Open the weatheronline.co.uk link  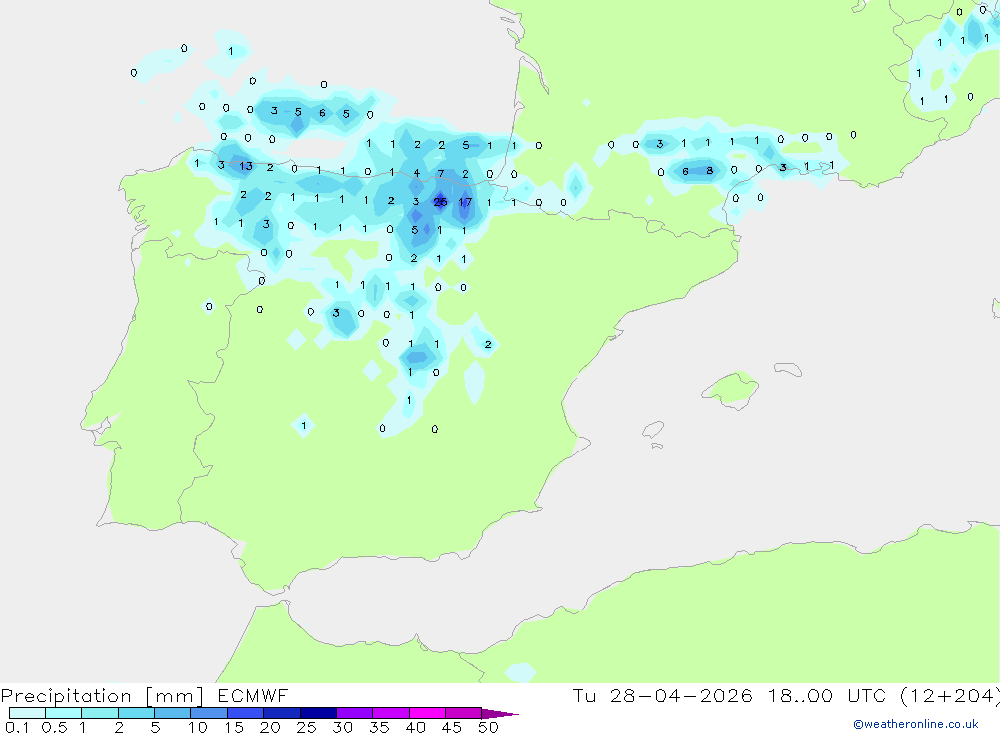coord(916,724)
